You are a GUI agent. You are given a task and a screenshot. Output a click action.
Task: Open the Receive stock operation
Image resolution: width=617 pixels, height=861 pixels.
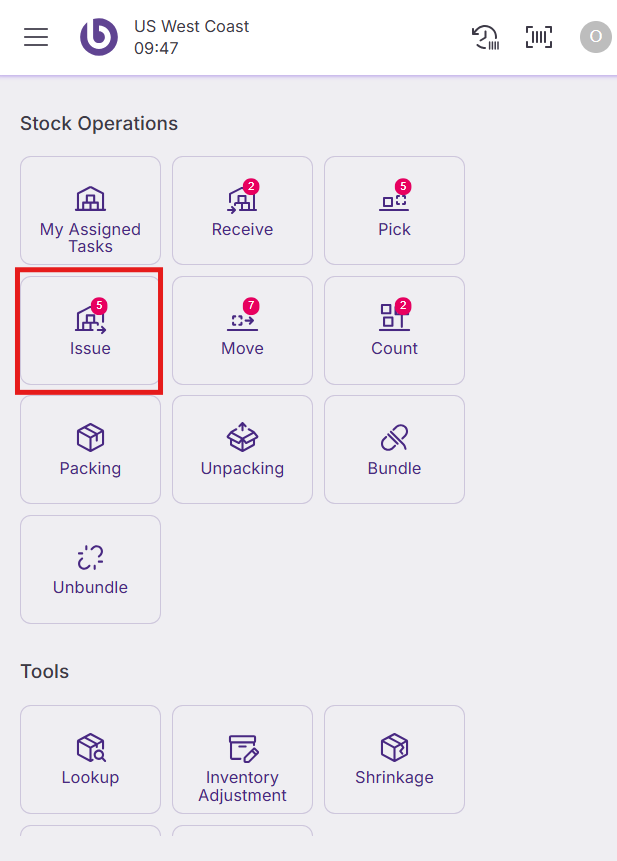(242, 211)
